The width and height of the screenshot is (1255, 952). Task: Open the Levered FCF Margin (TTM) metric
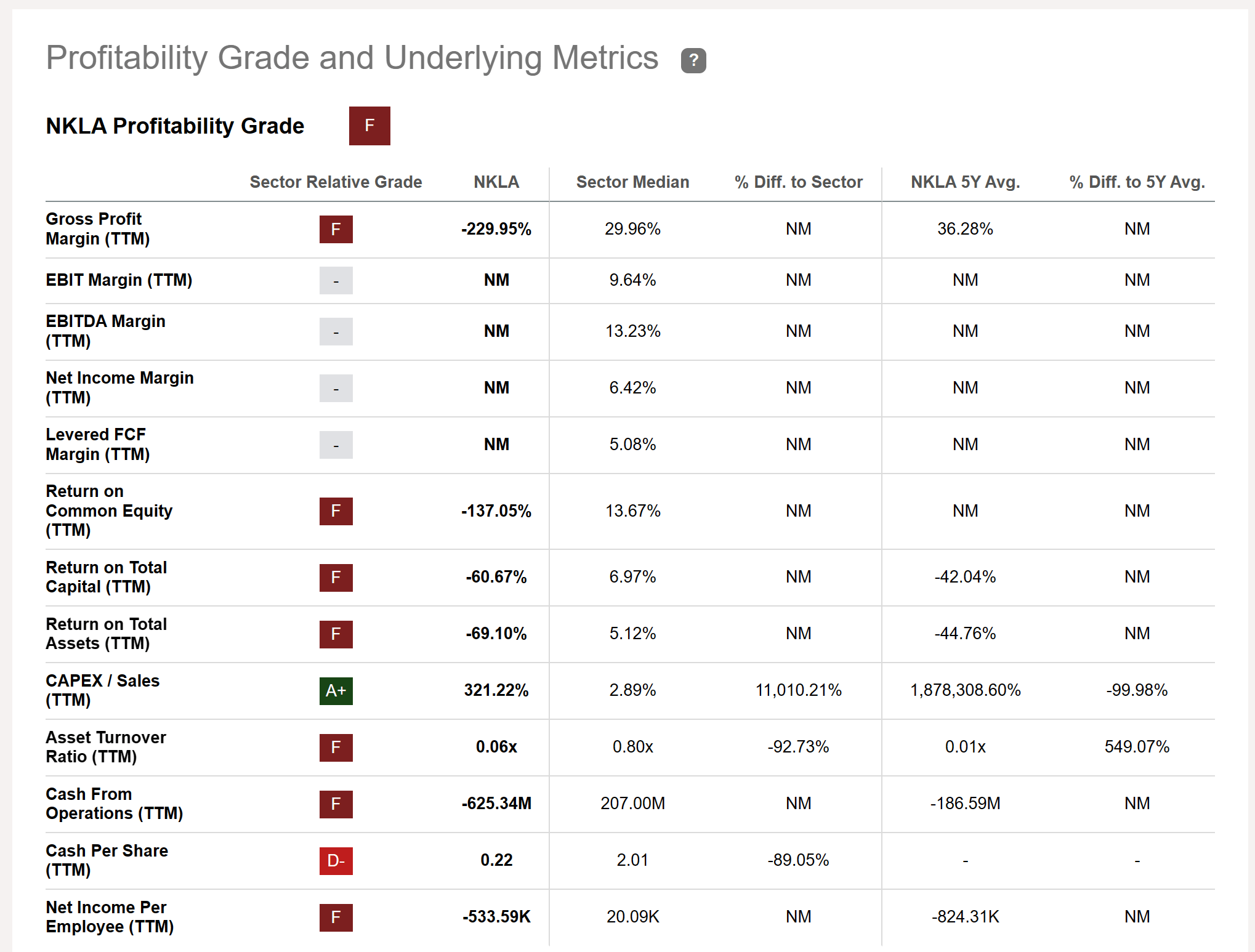tap(98, 445)
